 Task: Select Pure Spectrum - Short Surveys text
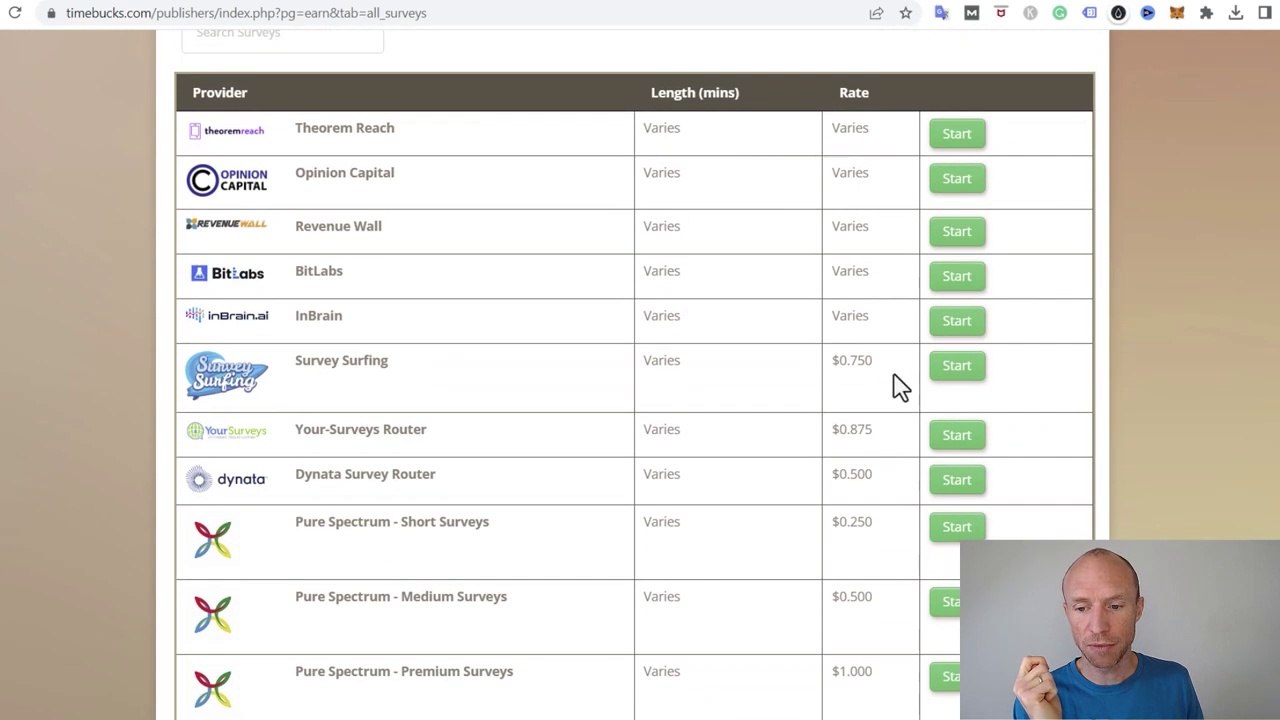[392, 522]
